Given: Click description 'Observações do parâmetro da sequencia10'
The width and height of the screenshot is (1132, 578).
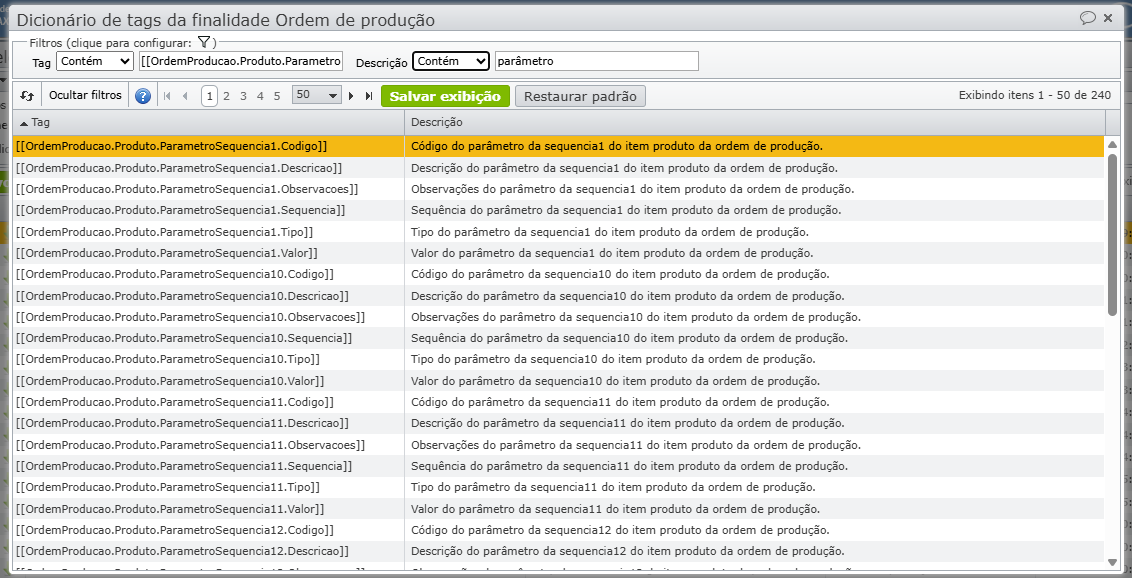Looking at the screenshot, I should click(x=636, y=317).
